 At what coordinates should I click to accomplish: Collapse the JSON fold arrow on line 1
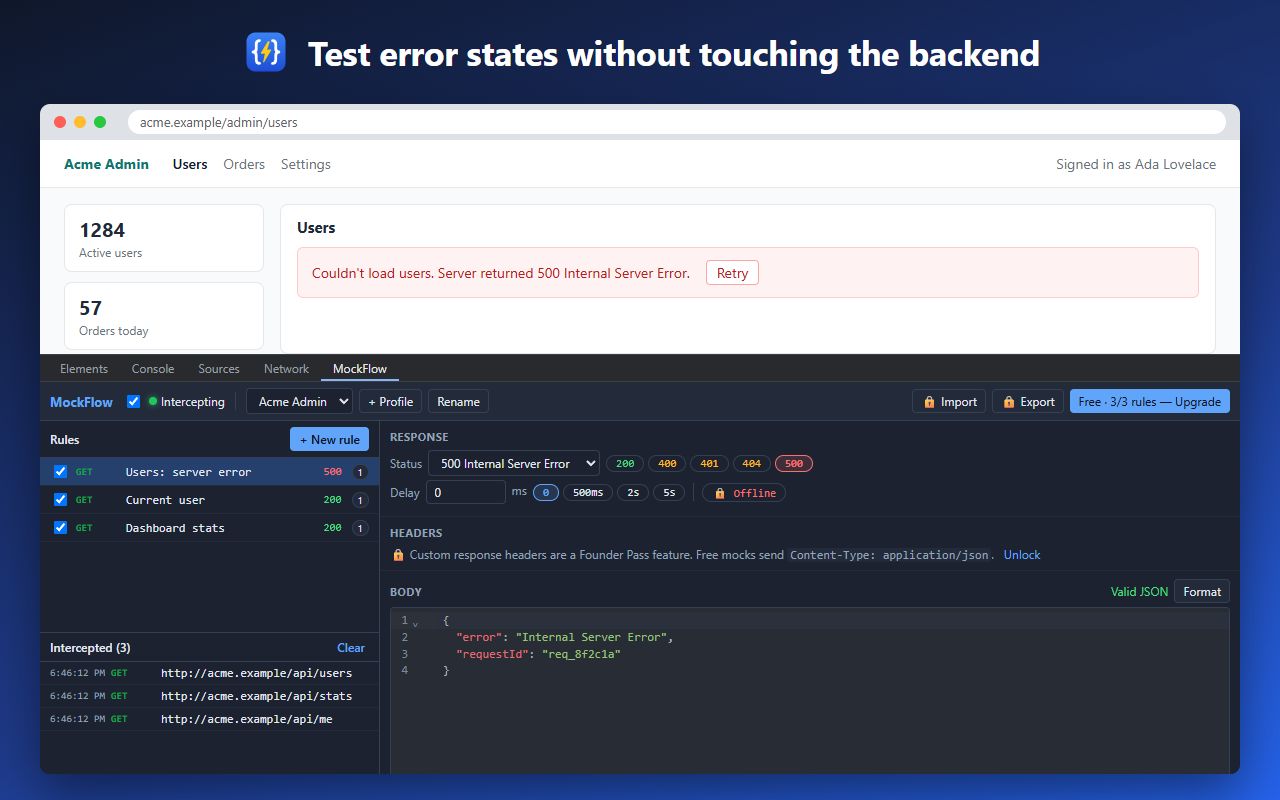(415, 623)
